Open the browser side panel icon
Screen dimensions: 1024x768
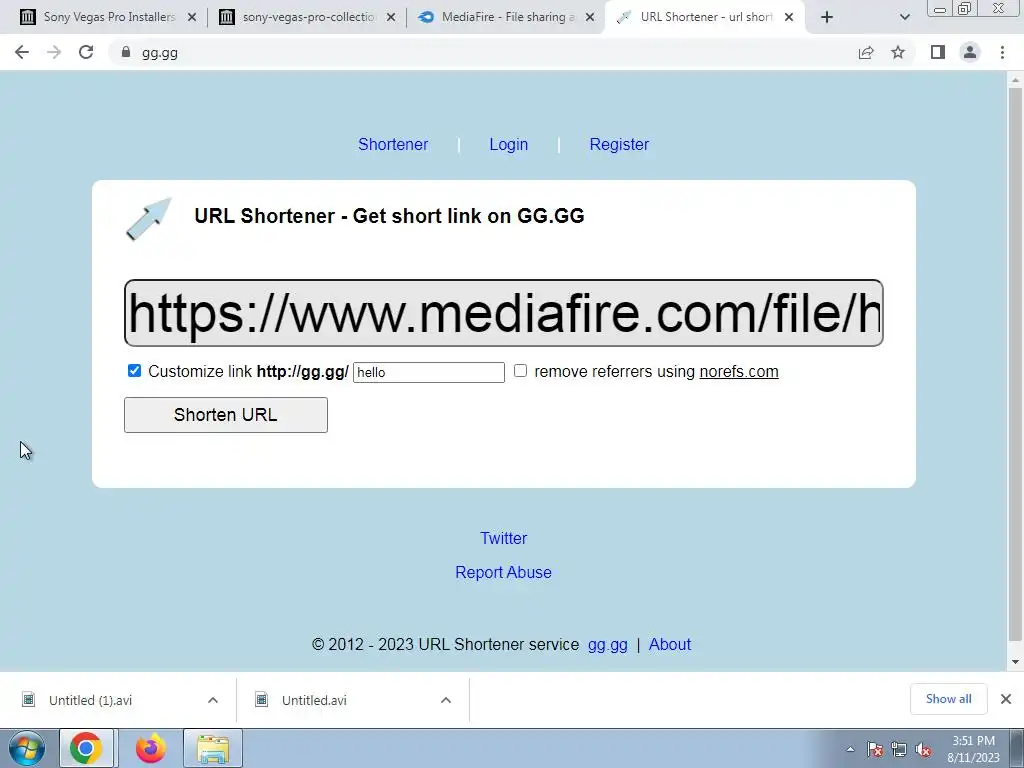[x=938, y=52]
